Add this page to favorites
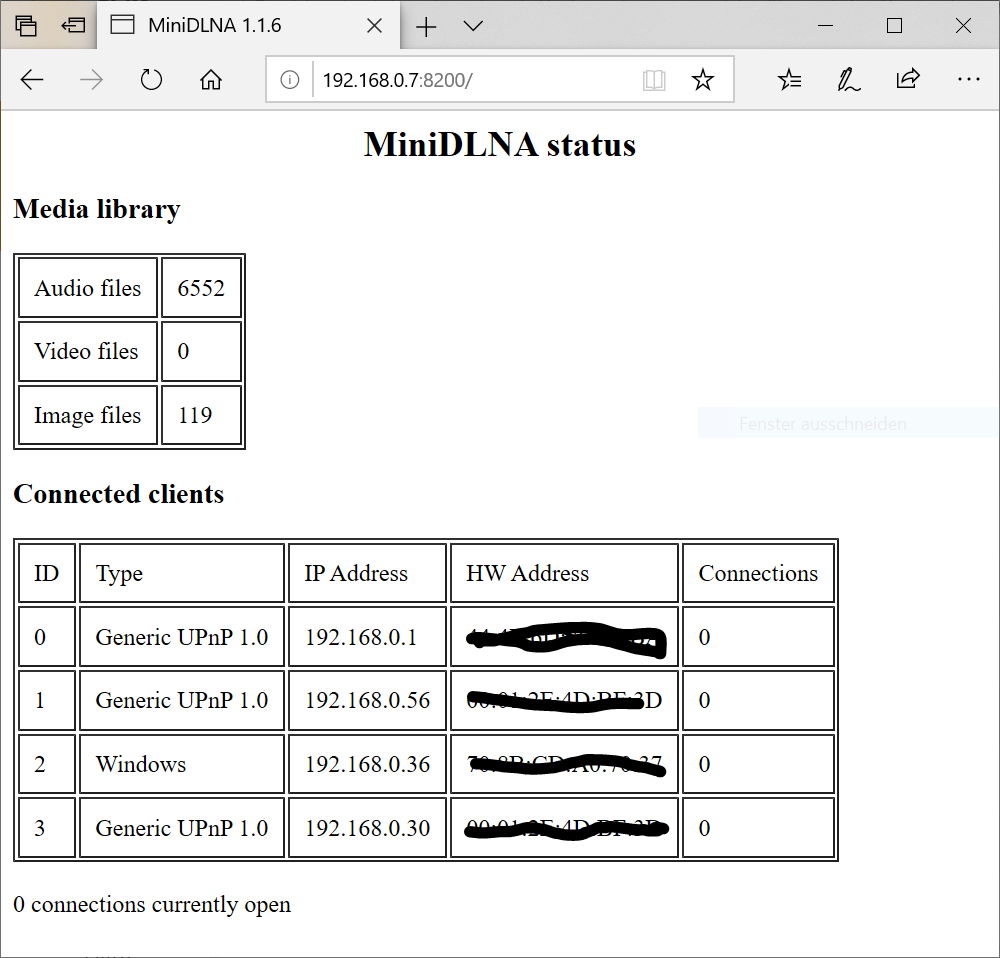The height and width of the screenshot is (958, 1000). click(x=703, y=80)
